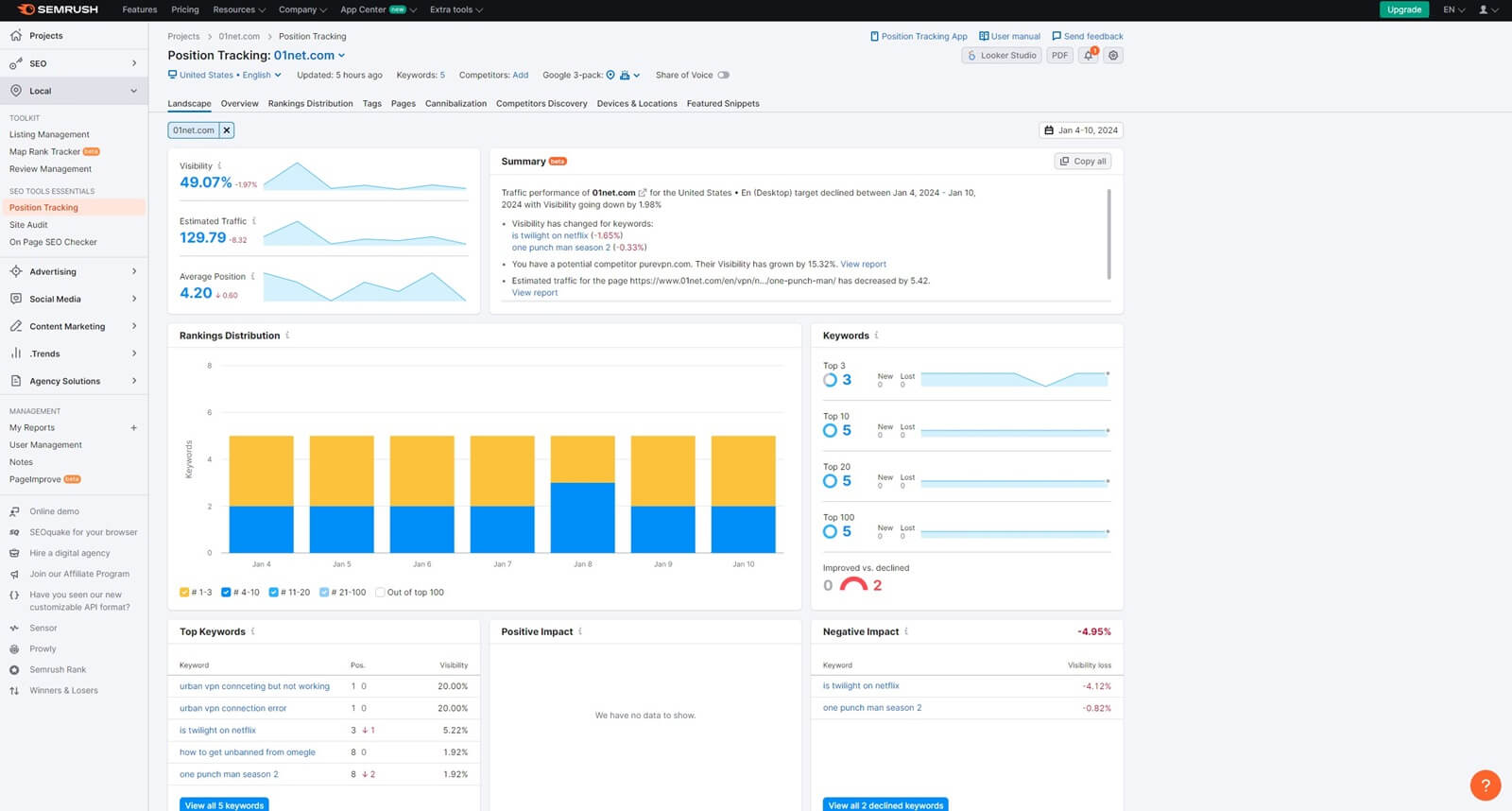The height and width of the screenshot is (811, 1512).
Task: Click the Average Position info icon
Action: pos(253,277)
